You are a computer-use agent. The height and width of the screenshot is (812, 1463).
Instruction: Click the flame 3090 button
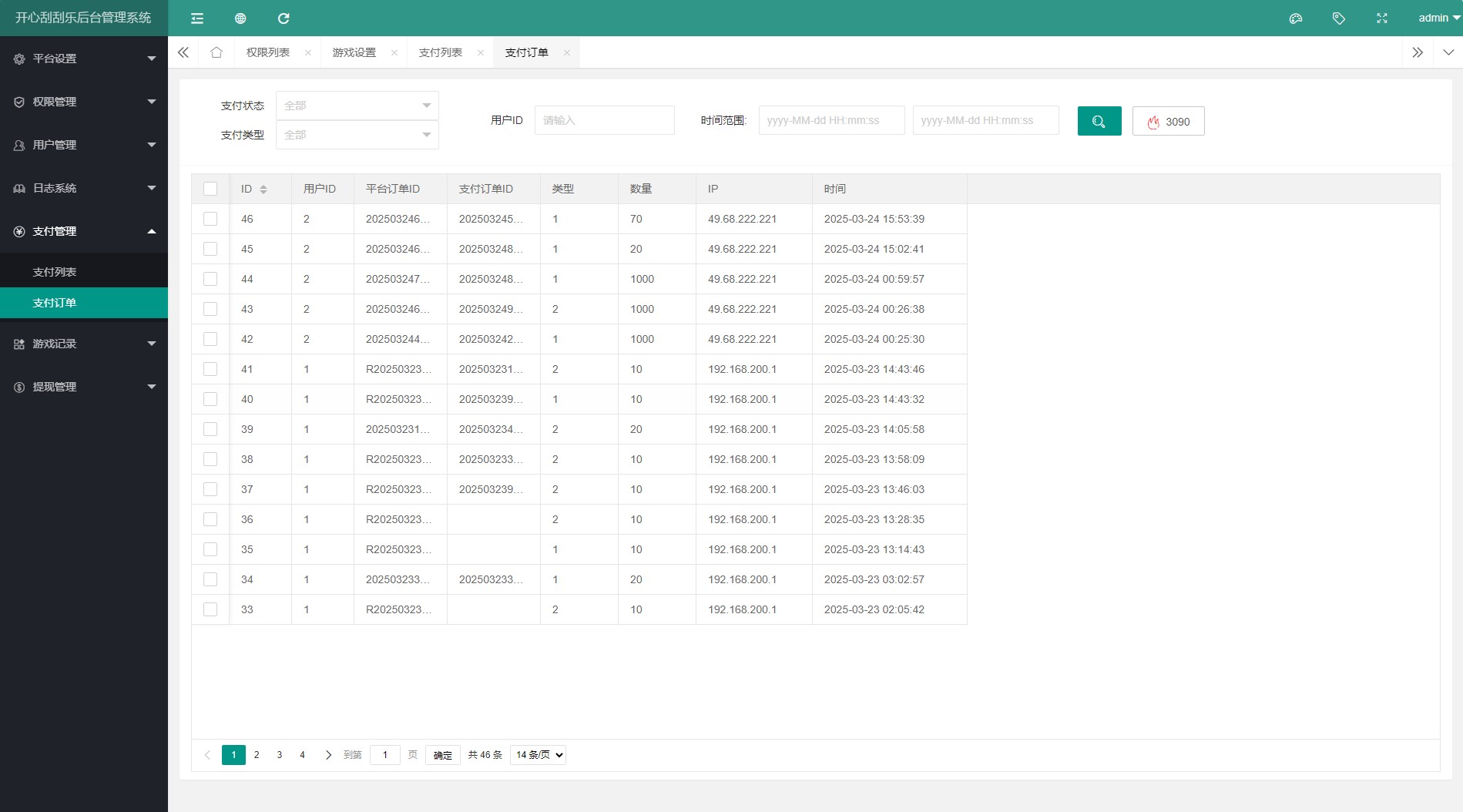(1169, 121)
